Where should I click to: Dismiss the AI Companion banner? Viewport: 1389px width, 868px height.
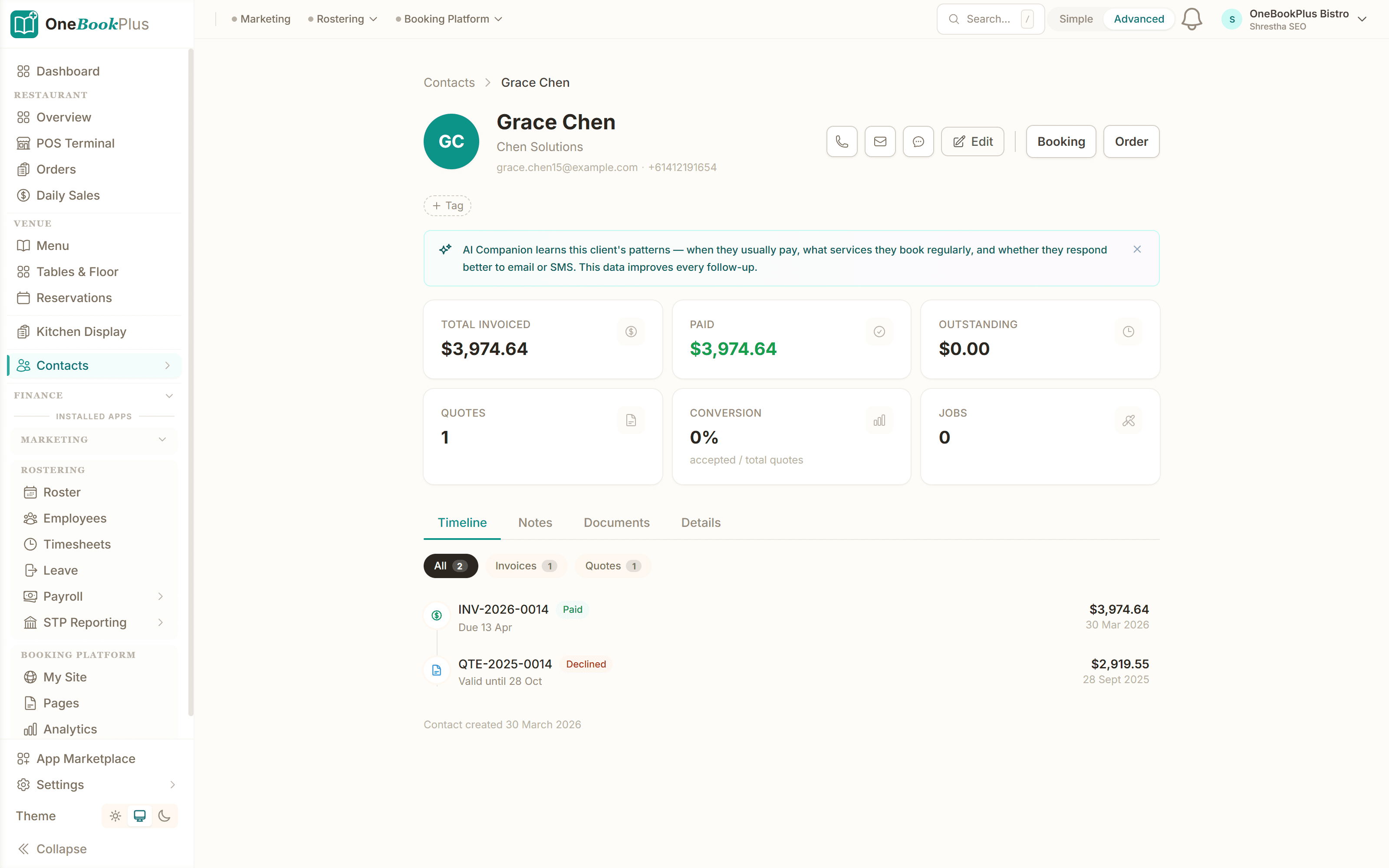tap(1137, 249)
